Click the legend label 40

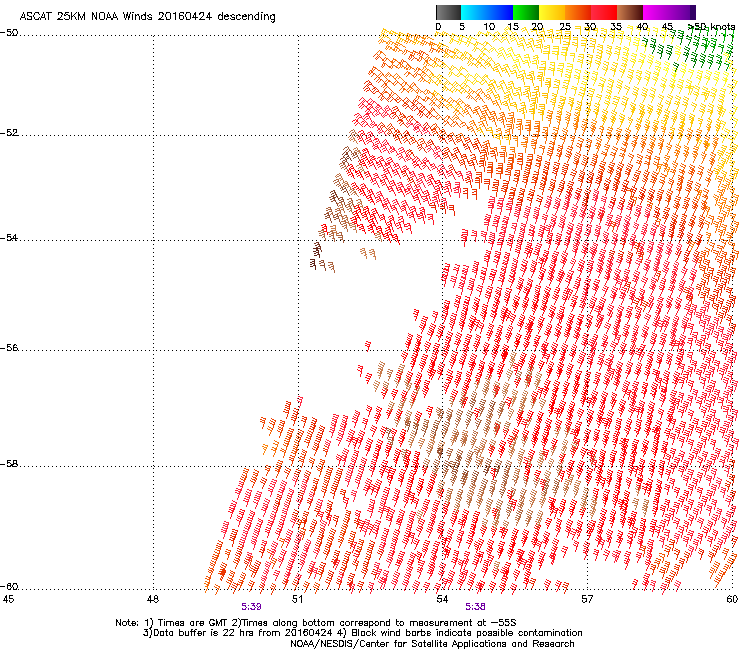642,27
